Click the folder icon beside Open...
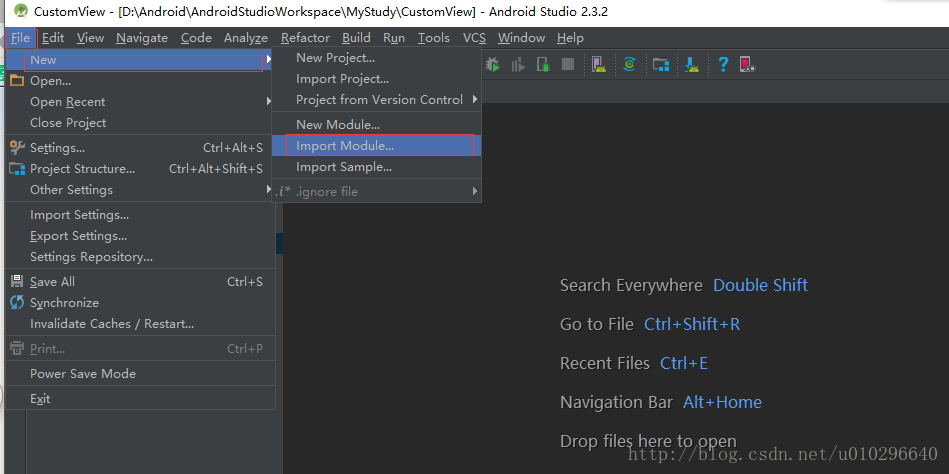This screenshot has height=474, width=949. click(x=17, y=81)
